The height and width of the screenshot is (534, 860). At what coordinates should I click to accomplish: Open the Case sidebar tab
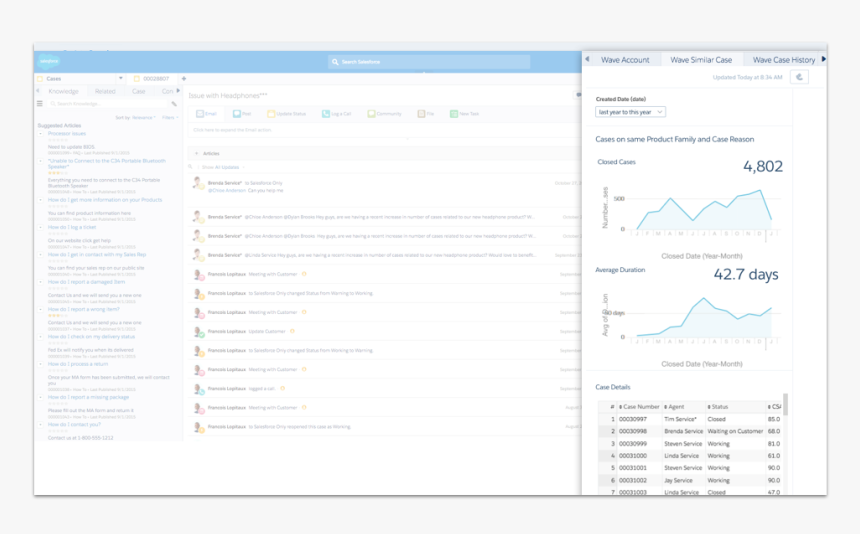coord(139,91)
